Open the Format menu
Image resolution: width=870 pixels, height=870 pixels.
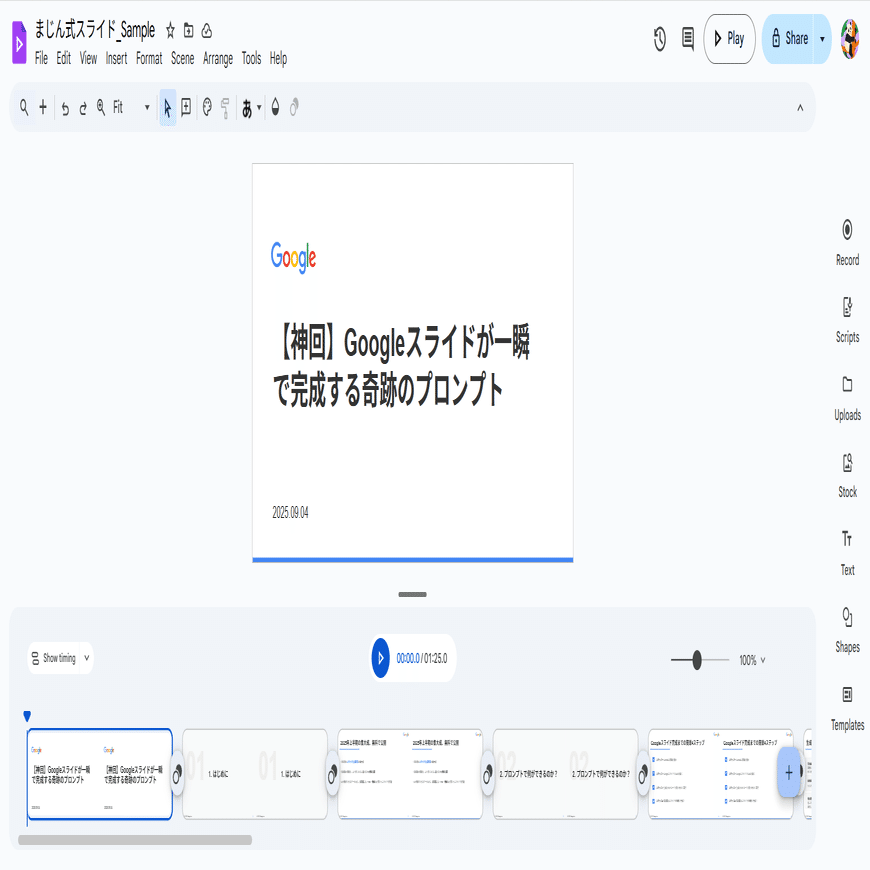click(149, 58)
